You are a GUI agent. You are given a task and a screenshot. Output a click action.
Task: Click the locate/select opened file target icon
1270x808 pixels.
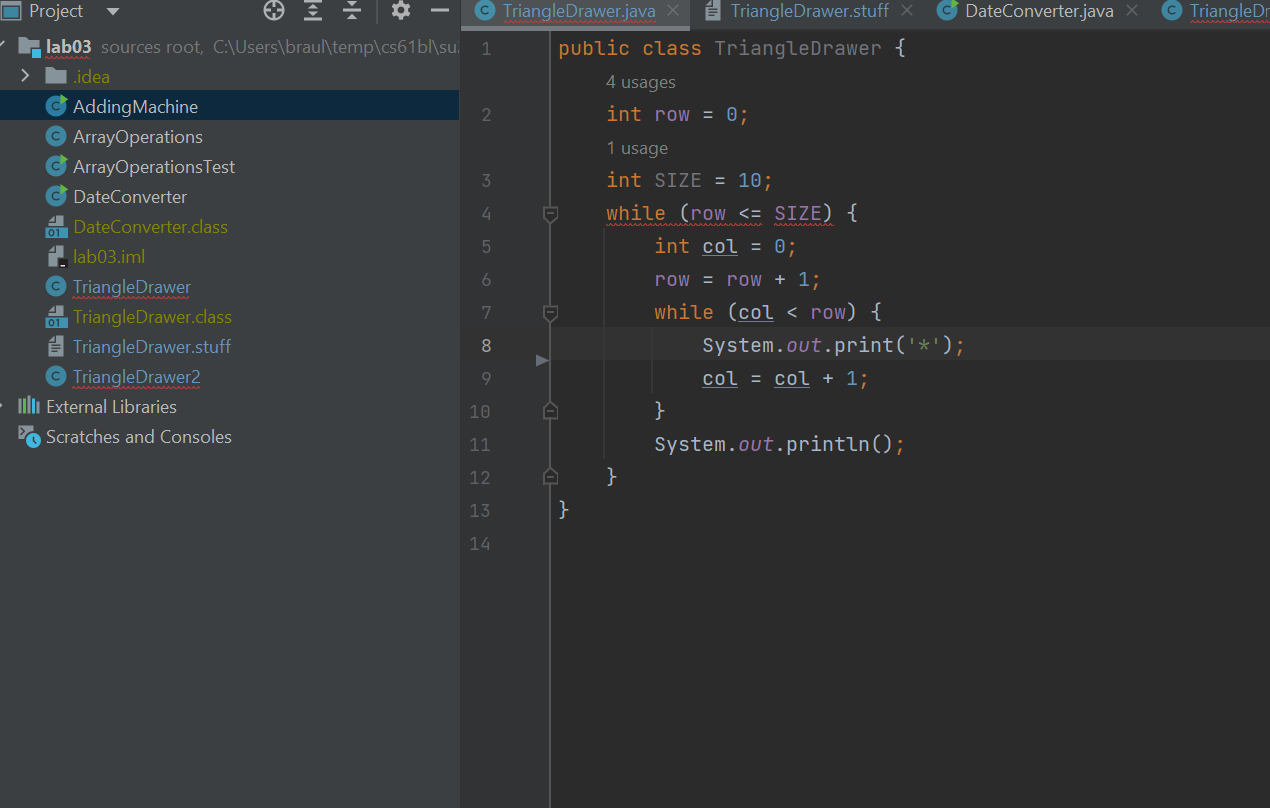(273, 11)
